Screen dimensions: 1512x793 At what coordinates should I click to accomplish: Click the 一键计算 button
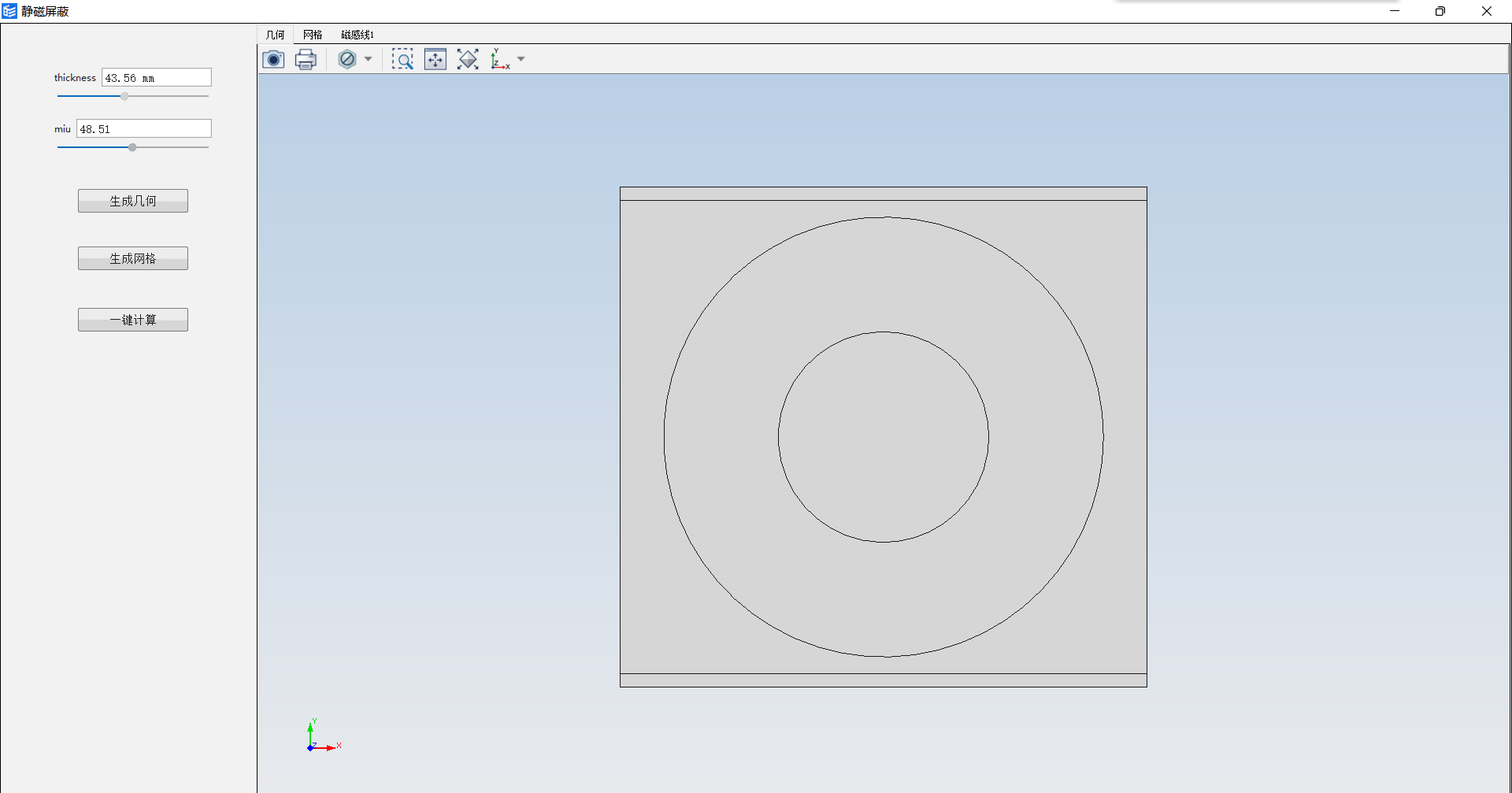(133, 320)
